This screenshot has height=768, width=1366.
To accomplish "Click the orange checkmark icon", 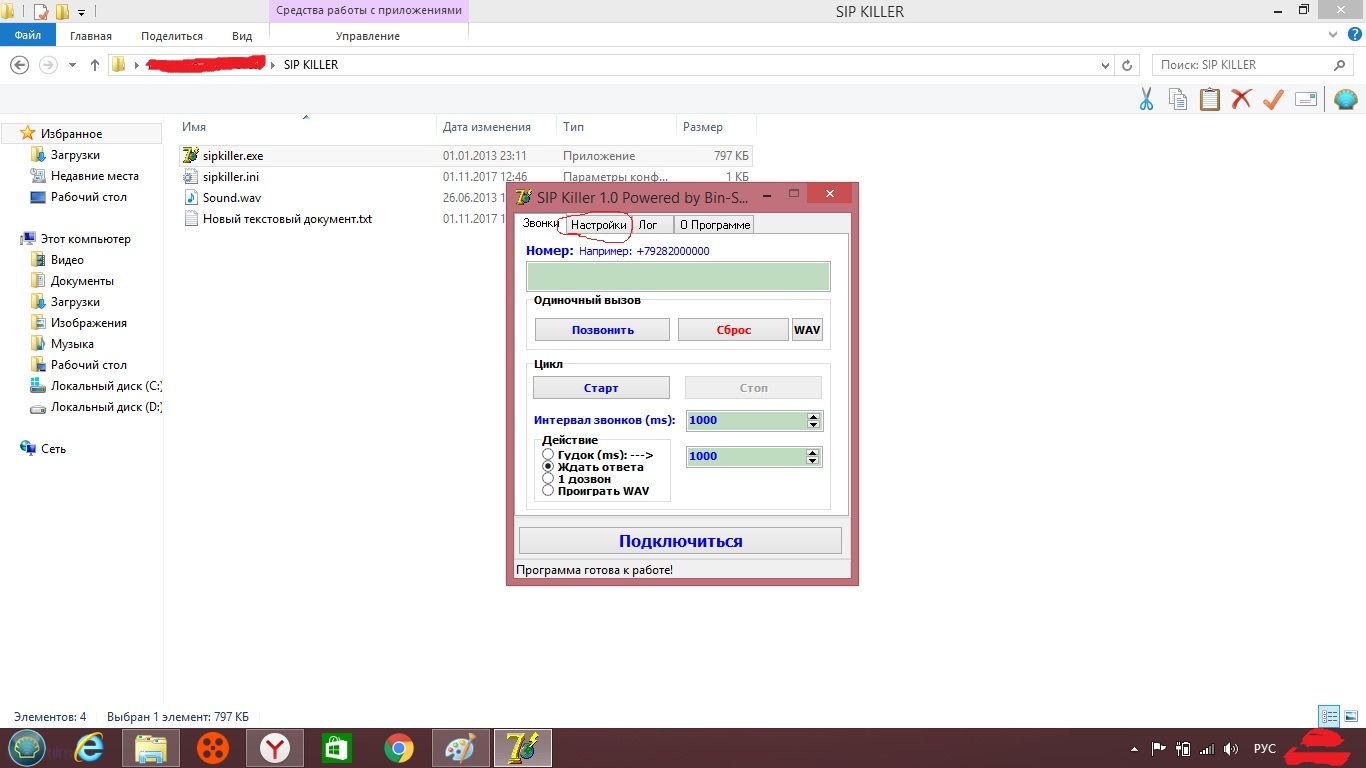I will [1273, 99].
